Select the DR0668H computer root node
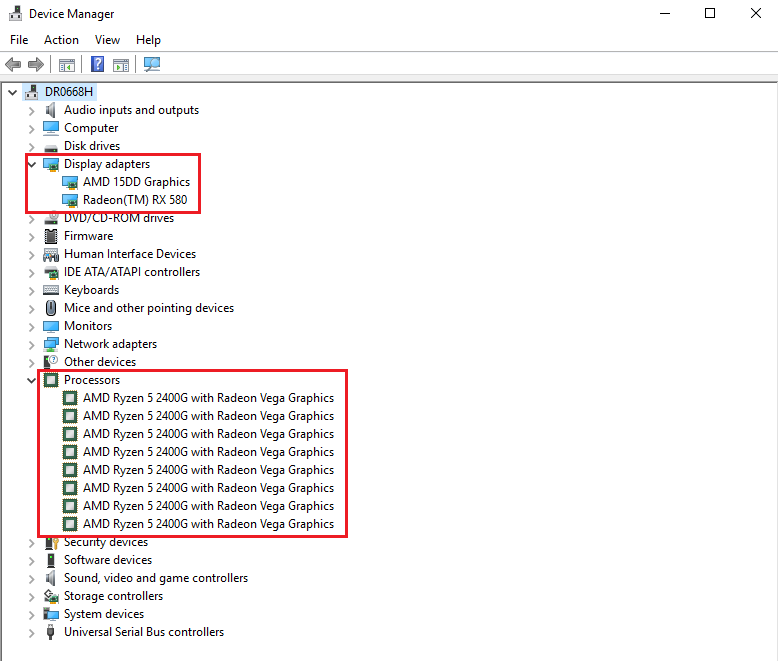 tap(69, 92)
